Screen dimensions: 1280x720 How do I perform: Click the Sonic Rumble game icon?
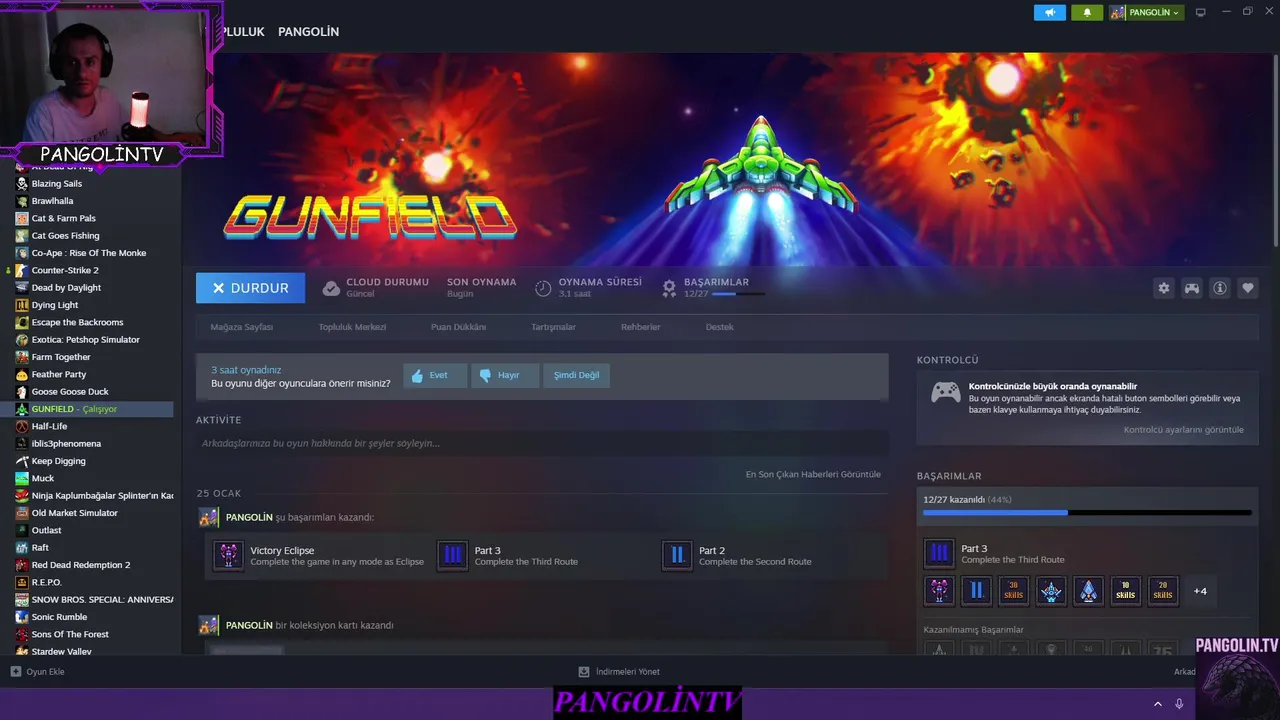[22, 617]
